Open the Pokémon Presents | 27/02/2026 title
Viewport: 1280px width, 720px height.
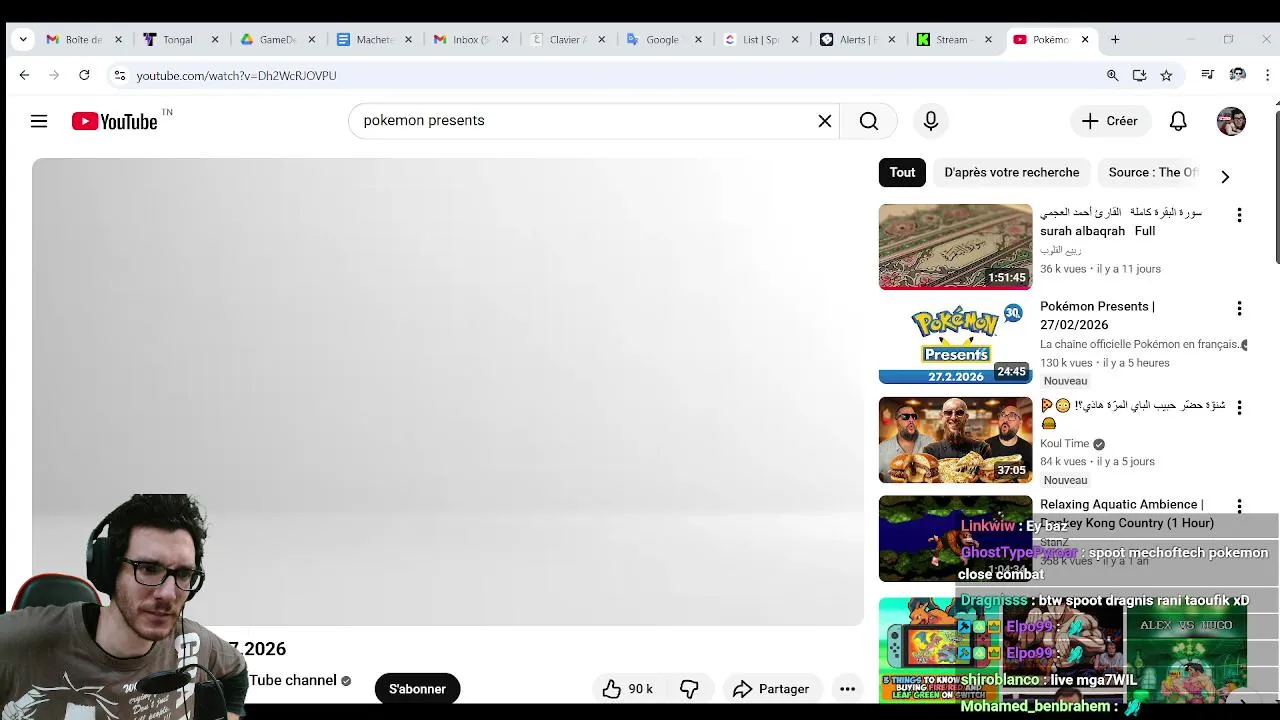tap(1097, 315)
